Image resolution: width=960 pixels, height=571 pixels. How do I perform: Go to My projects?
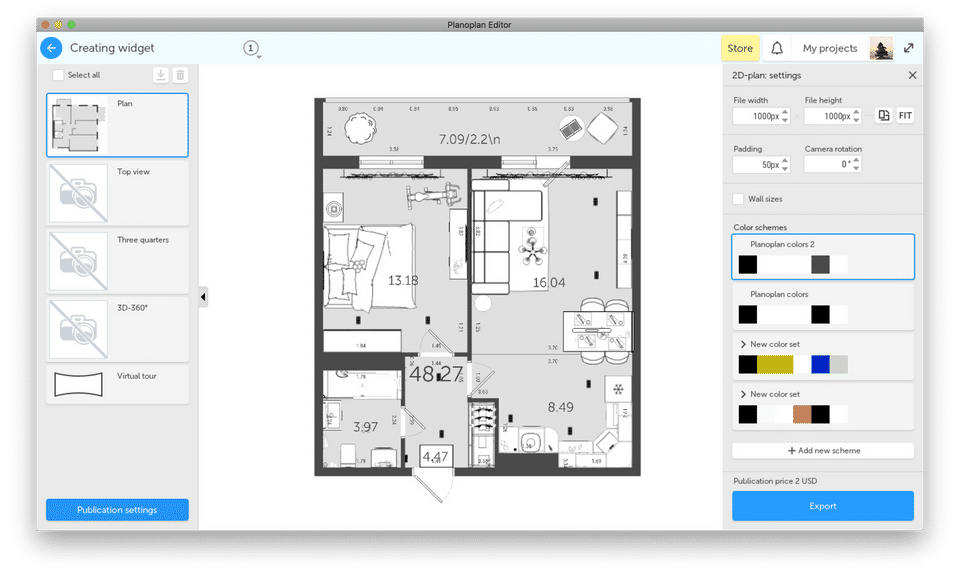coord(830,48)
